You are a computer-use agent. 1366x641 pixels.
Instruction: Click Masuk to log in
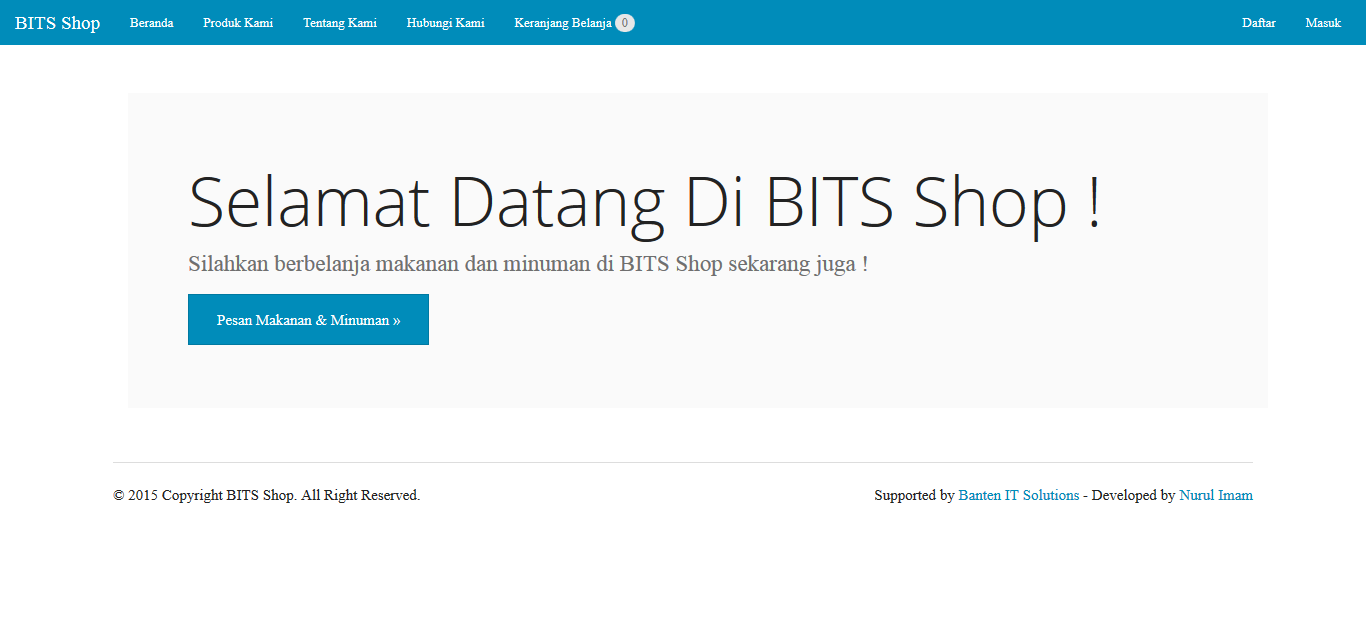(1323, 23)
